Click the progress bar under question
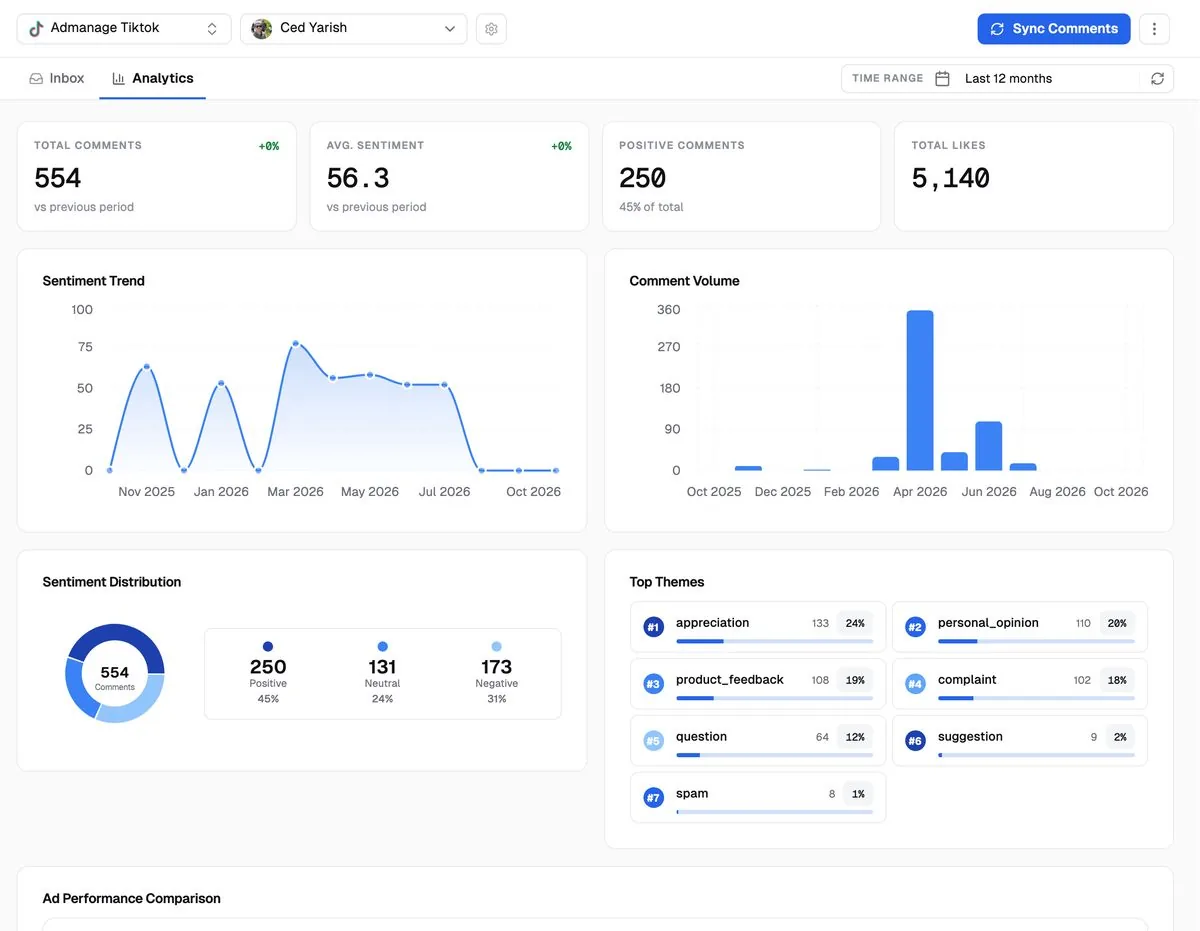Viewport: 1200px width, 931px height. coord(774,755)
